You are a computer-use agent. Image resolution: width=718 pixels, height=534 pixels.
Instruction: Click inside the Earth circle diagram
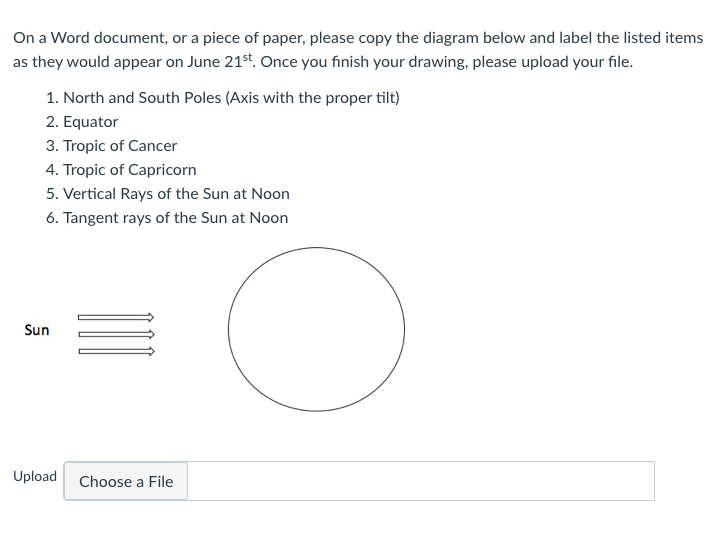(316, 329)
